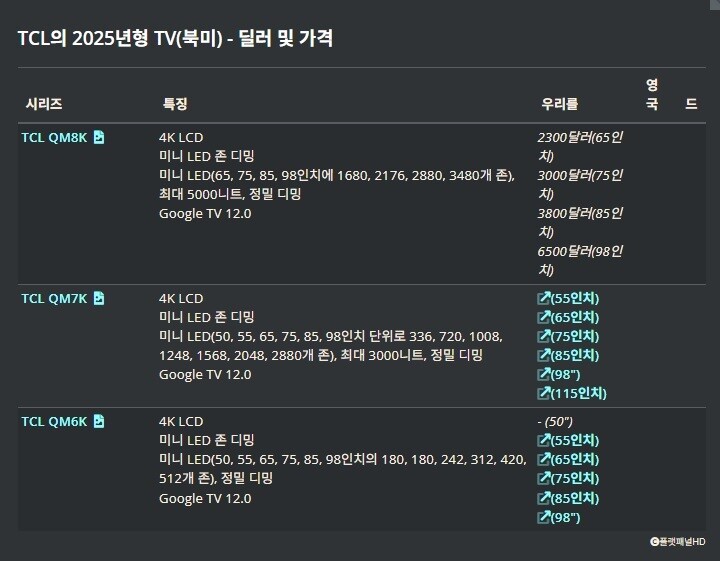Follow the QM7K 85인치 dealer link
The image size is (720, 561).
pos(568,355)
